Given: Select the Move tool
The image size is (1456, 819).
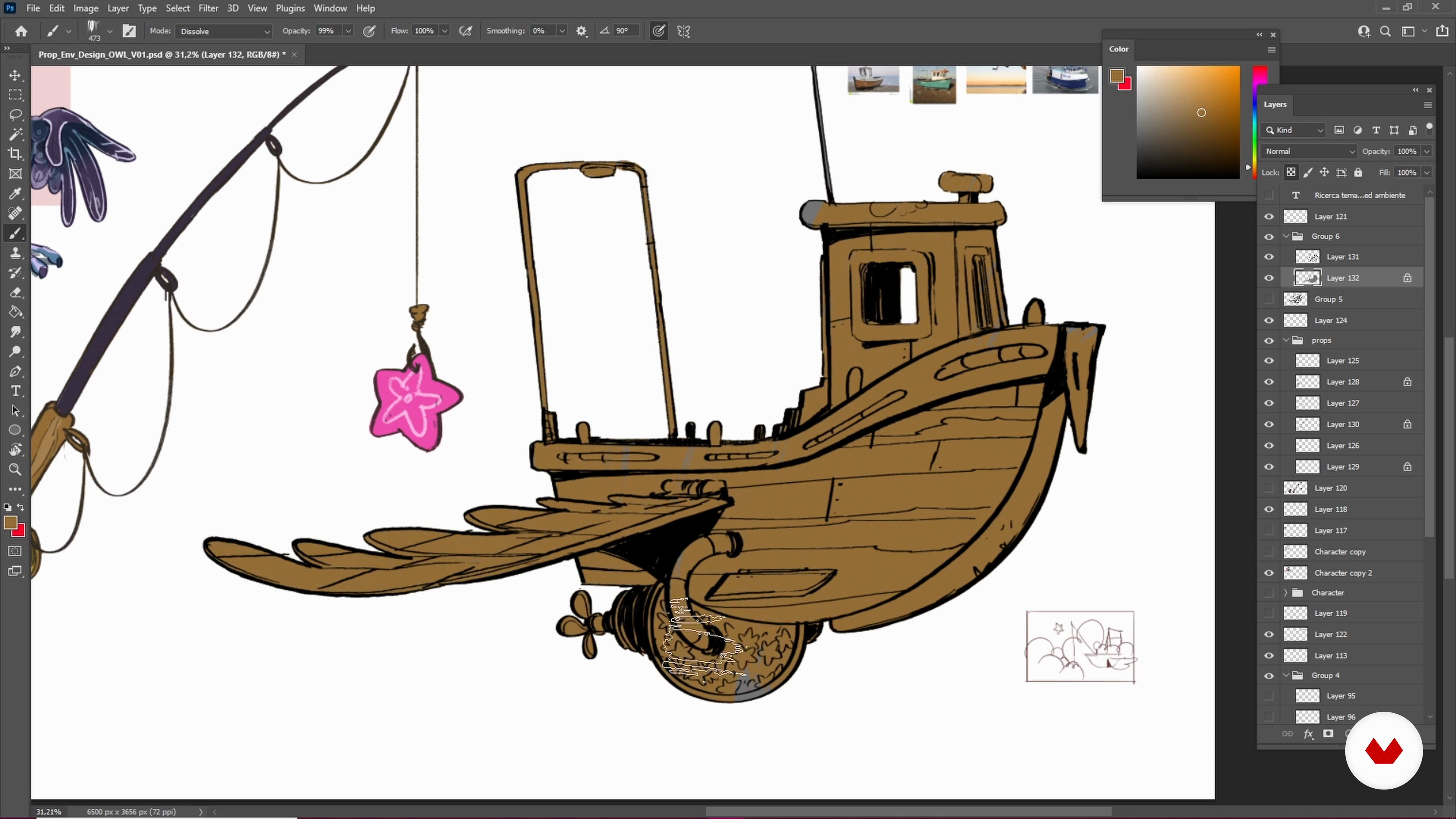Looking at the screenshot, I should [15, 75].
